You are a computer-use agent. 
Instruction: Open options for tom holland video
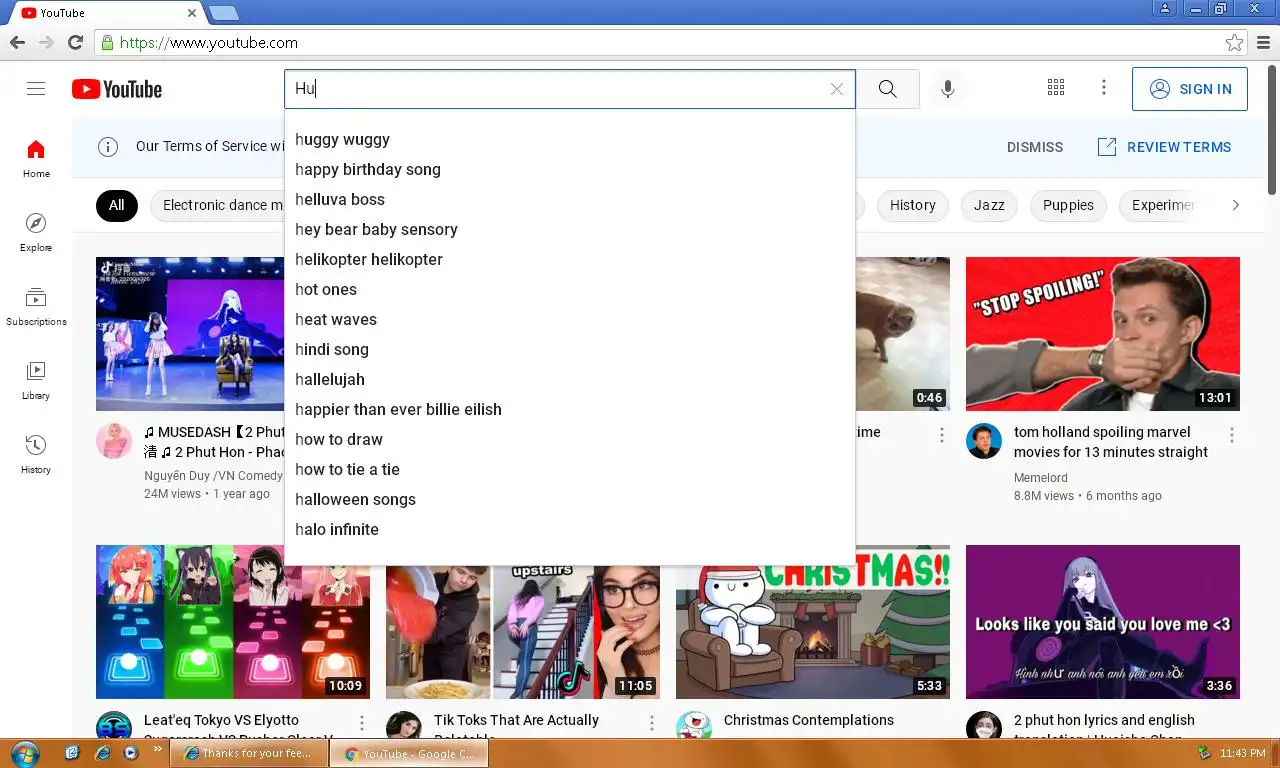[1232, 435]
